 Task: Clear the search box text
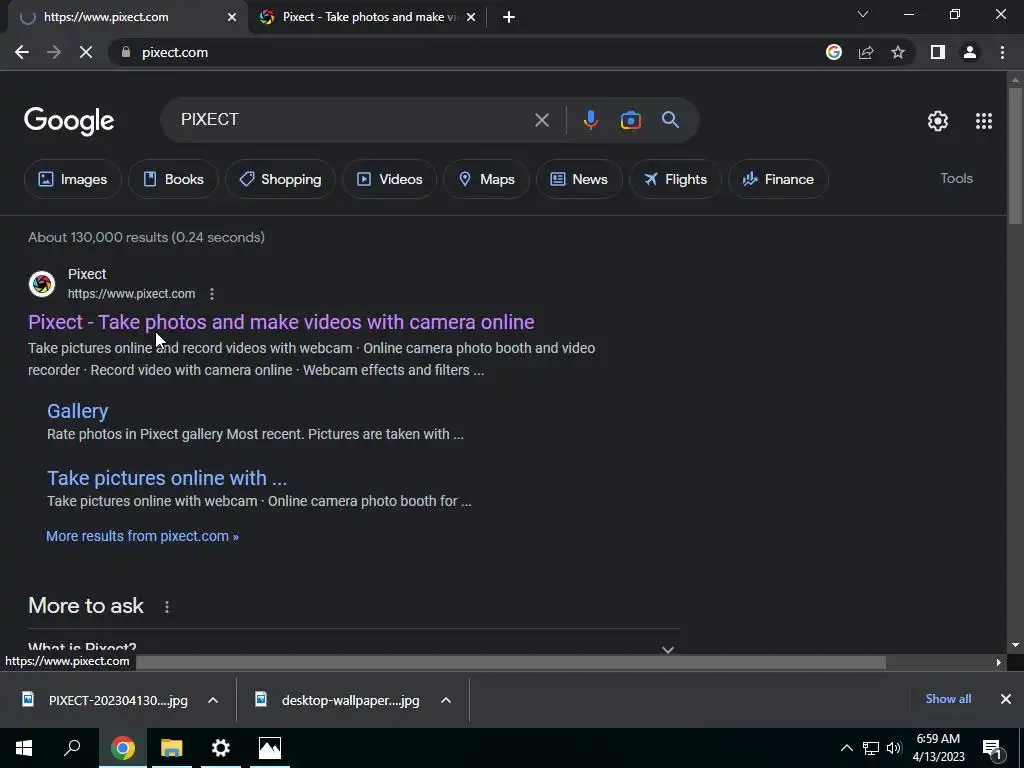click(x=541, y=120)
